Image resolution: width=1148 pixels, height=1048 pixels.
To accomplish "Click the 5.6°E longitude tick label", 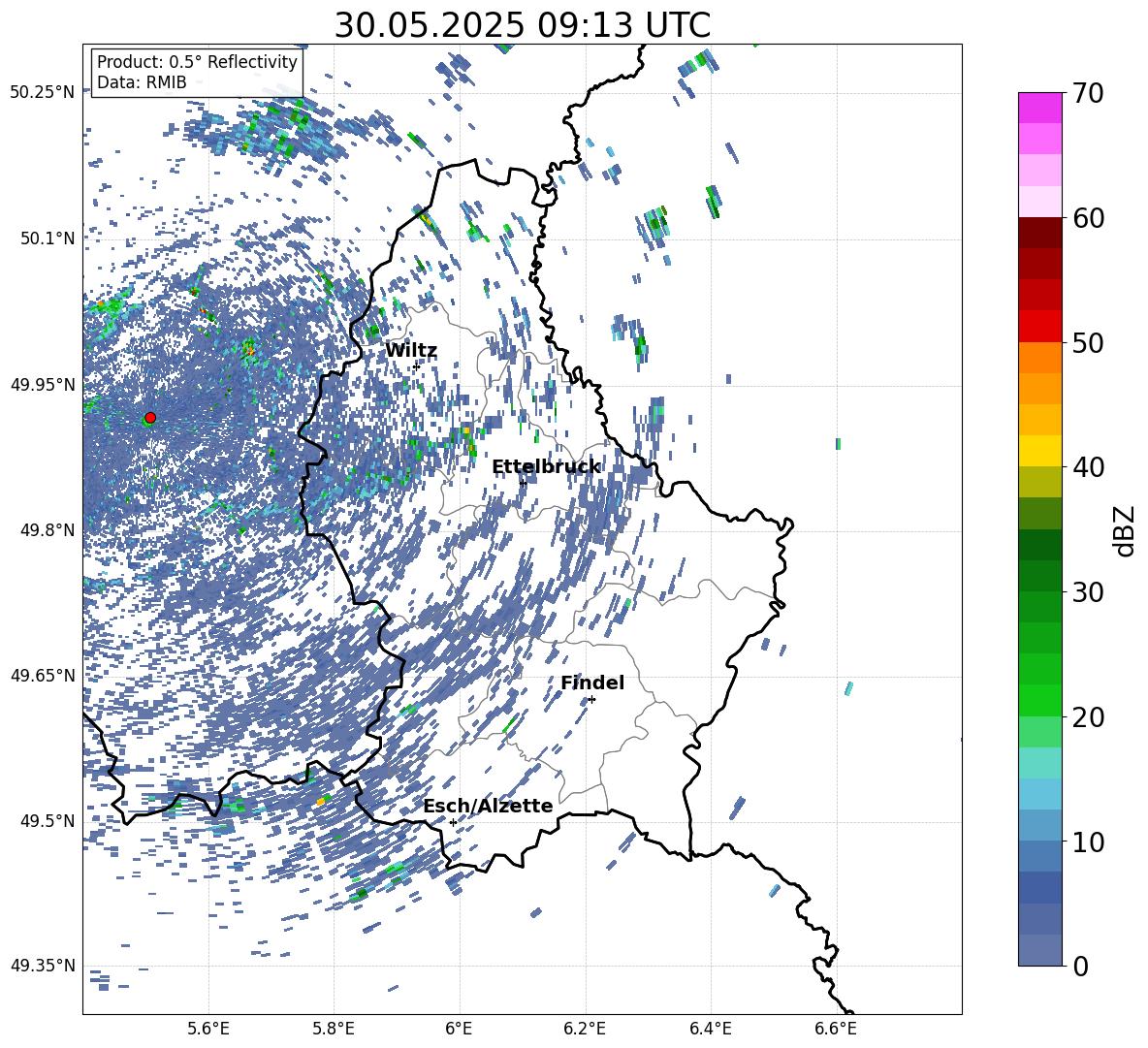I will click(x=208, y=1029).
